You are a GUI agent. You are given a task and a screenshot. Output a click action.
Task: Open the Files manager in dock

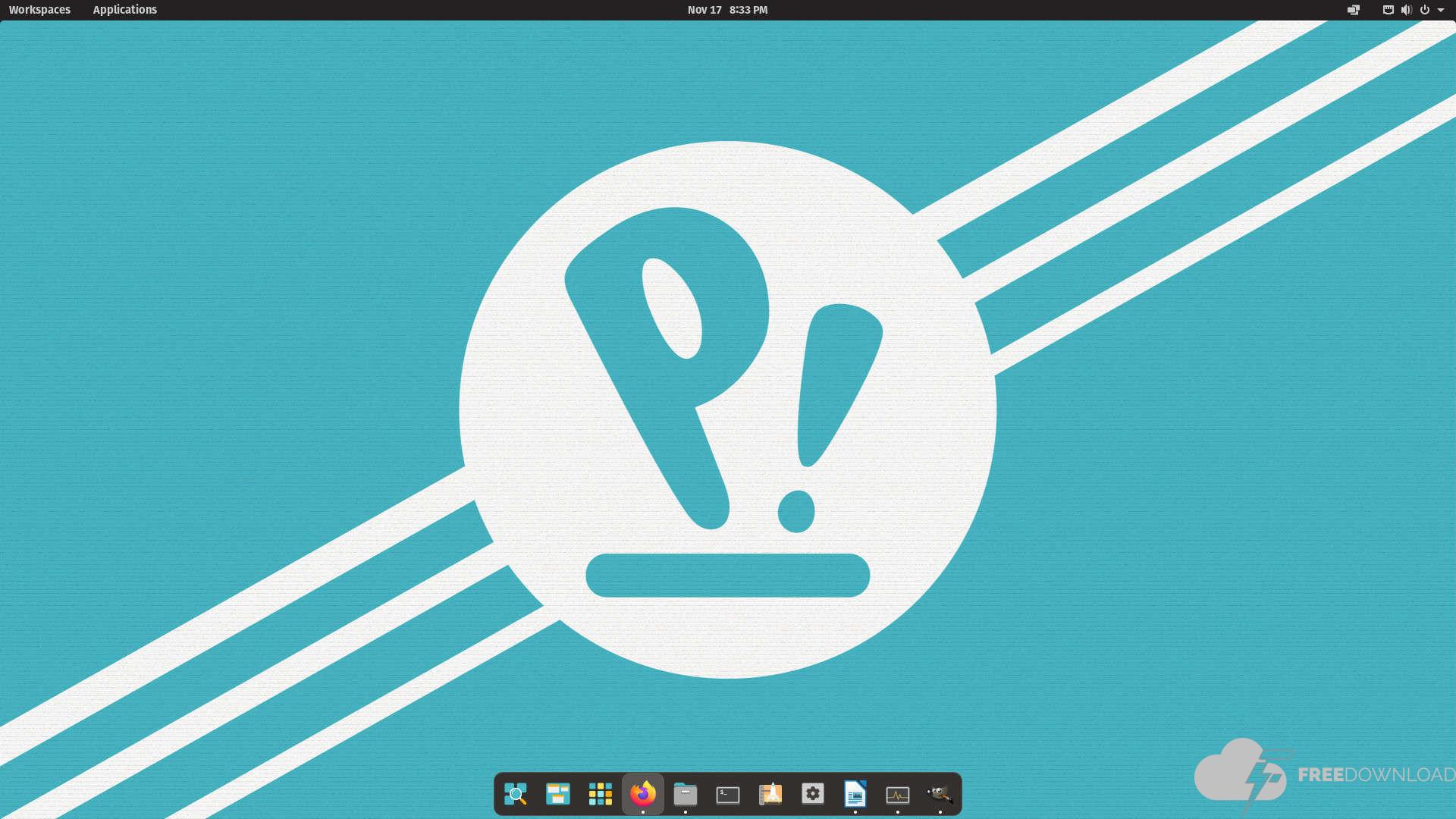(x=686, y=794)
